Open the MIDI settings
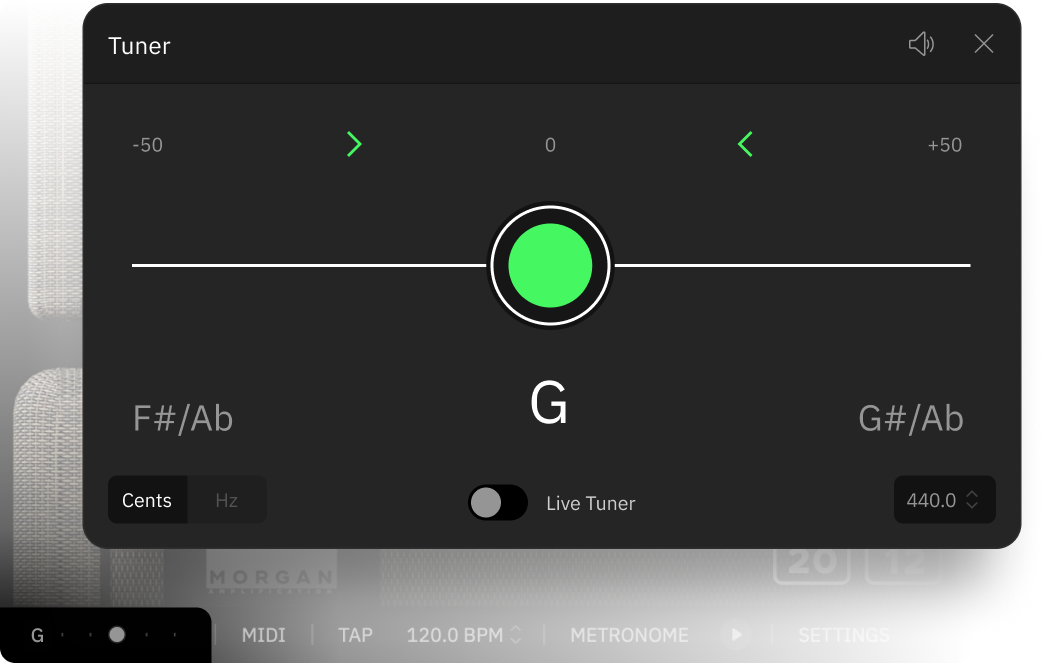 263,635
